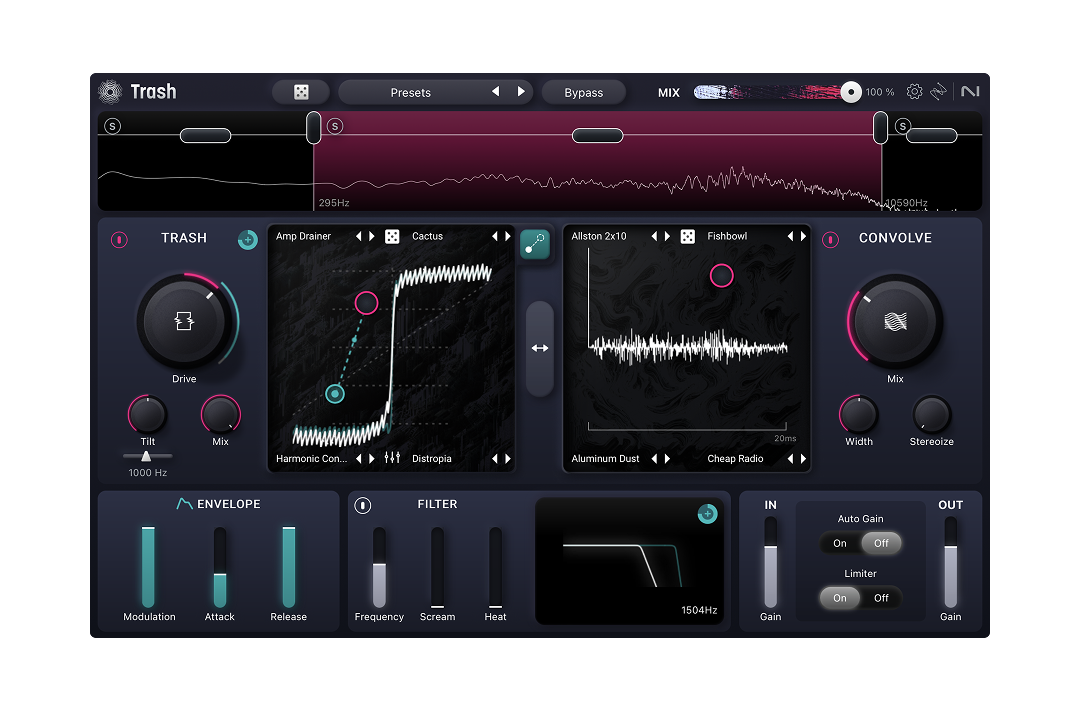The image size is (1080, 710).
Task: Toggle the Trash module power button
Action: (x=119, y=239)
